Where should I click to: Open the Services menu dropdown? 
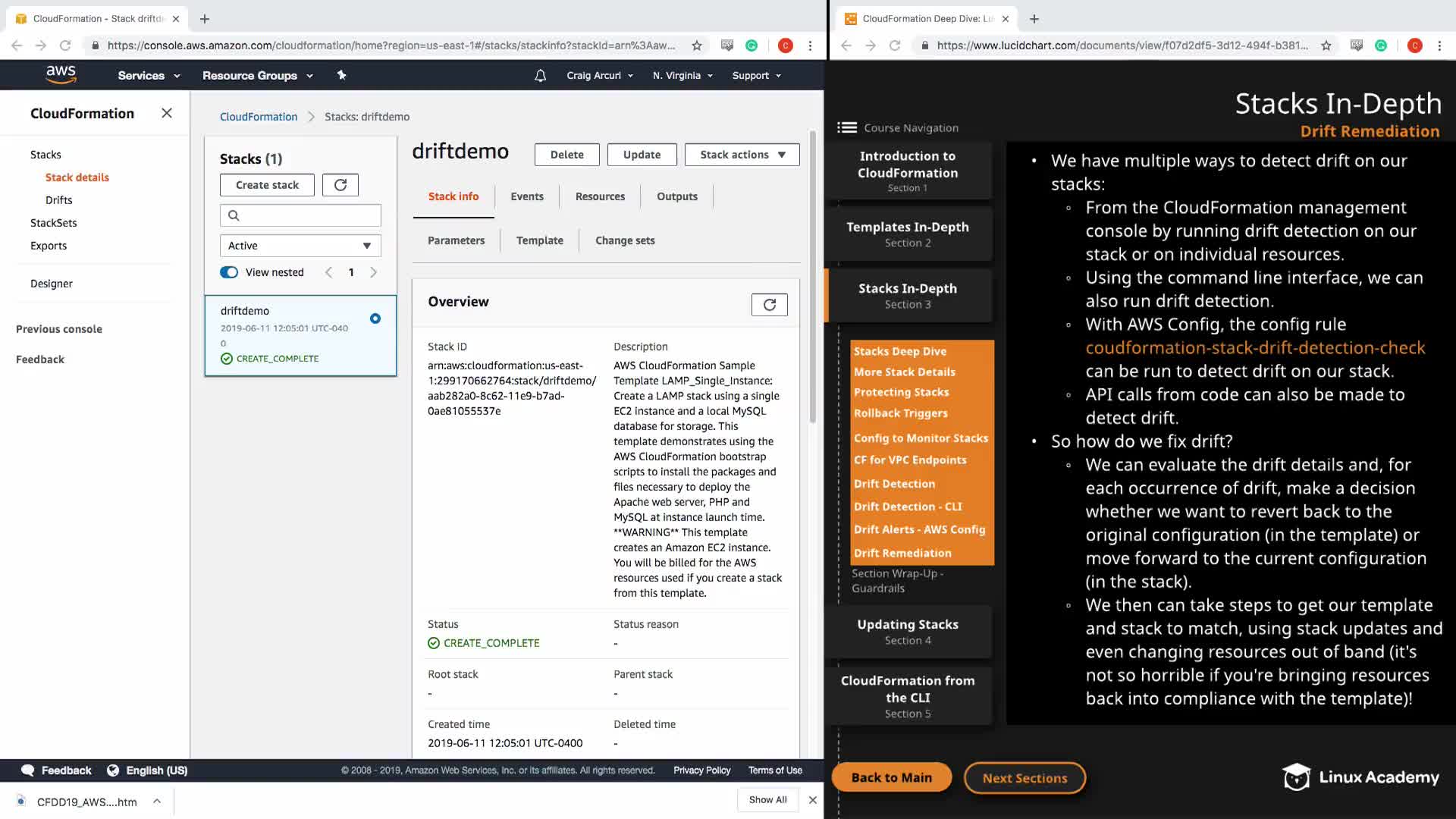coord(149,75)
